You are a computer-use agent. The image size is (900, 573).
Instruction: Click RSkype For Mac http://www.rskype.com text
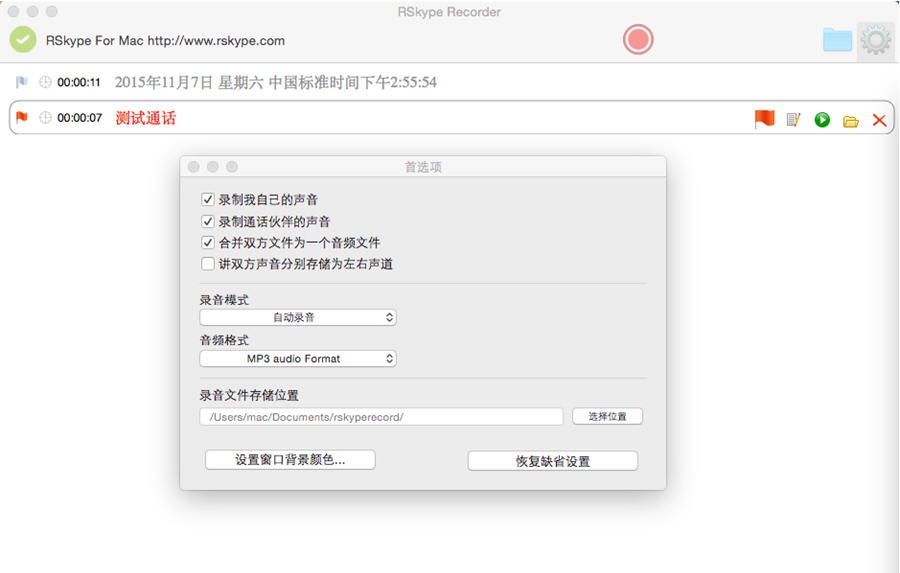click(165, 41)
